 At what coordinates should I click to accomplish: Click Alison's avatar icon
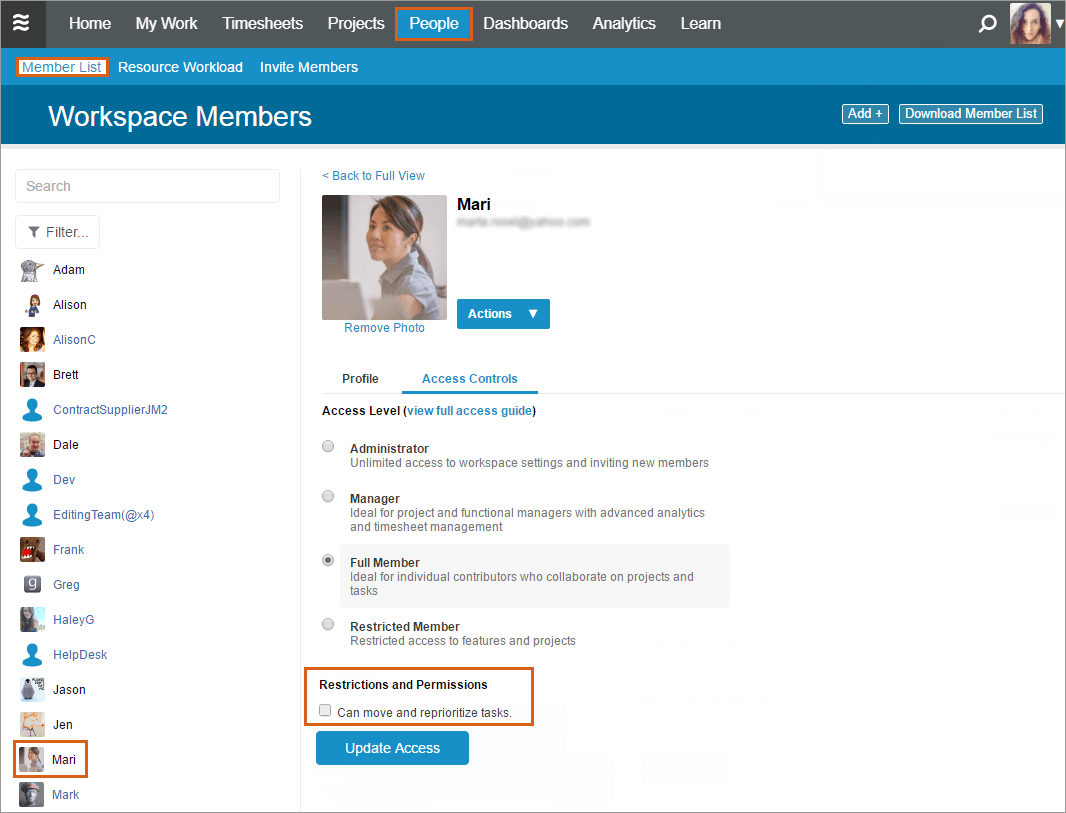(32, 305)
